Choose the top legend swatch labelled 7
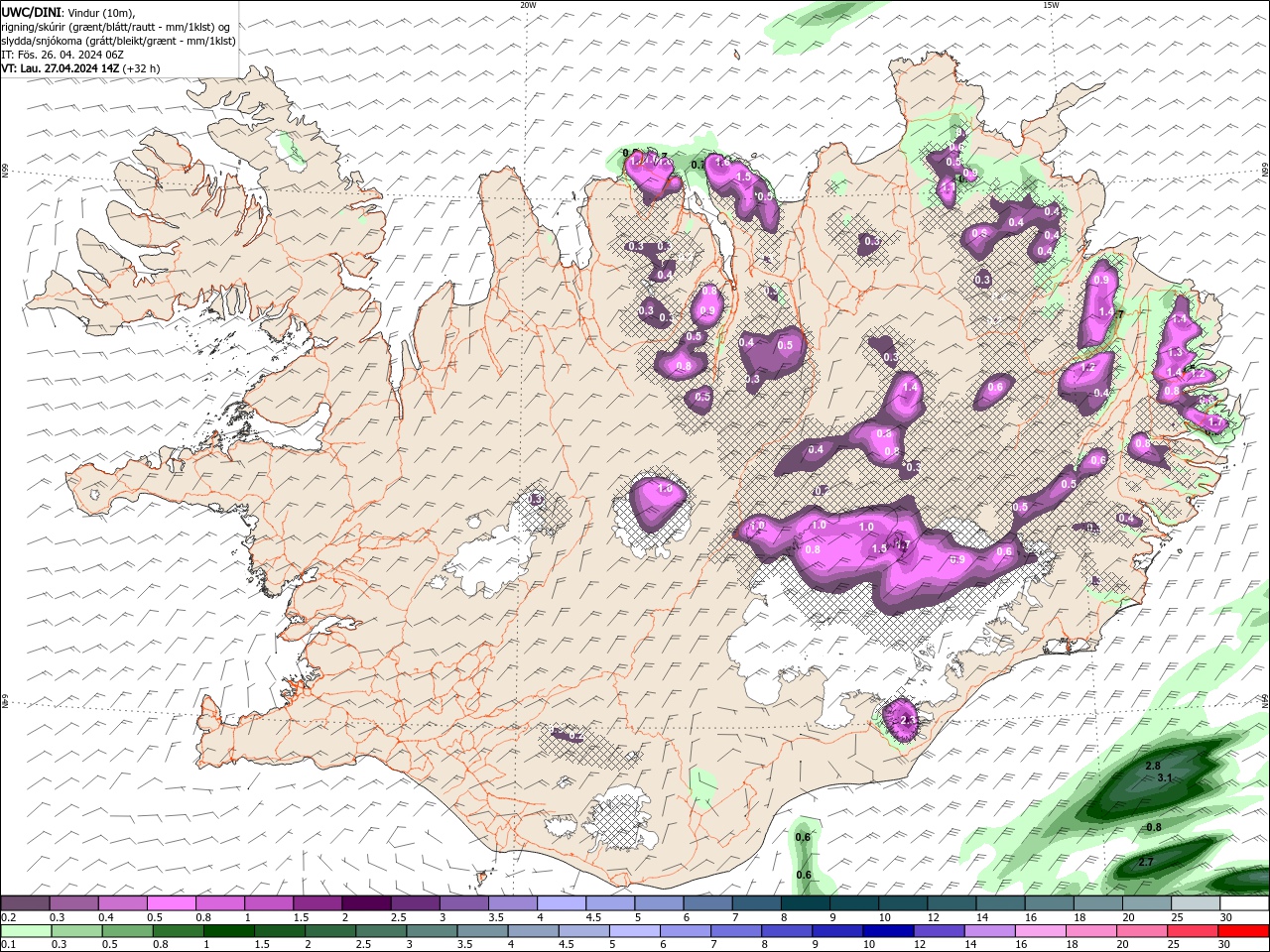 756,903
